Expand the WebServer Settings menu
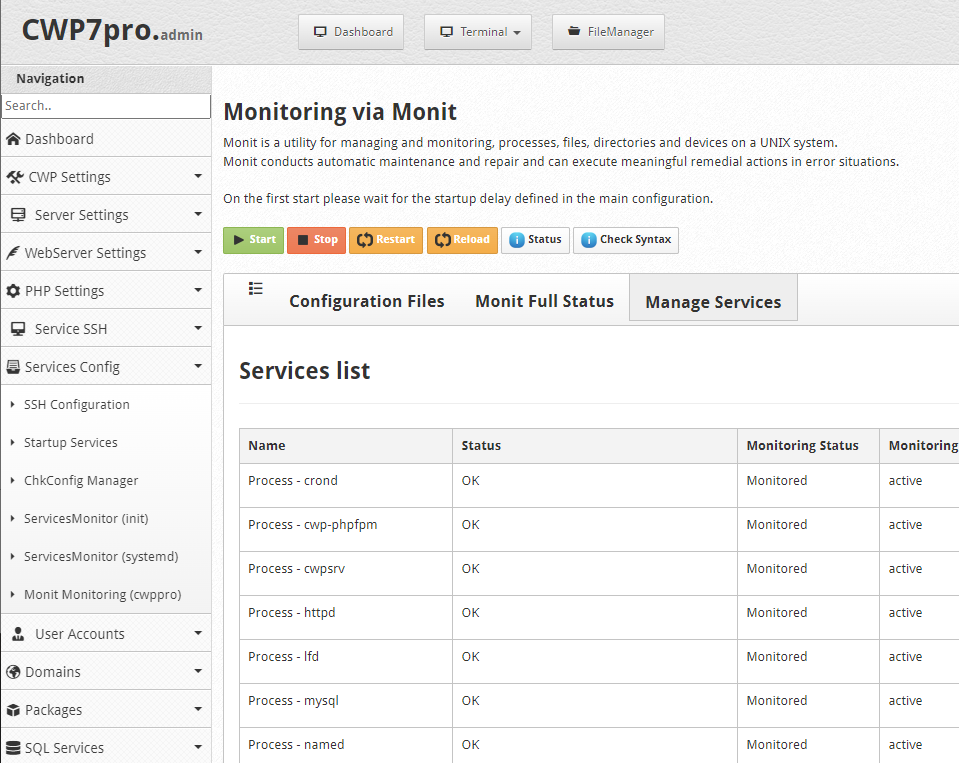The image size is (959, 763). point(105,253)
